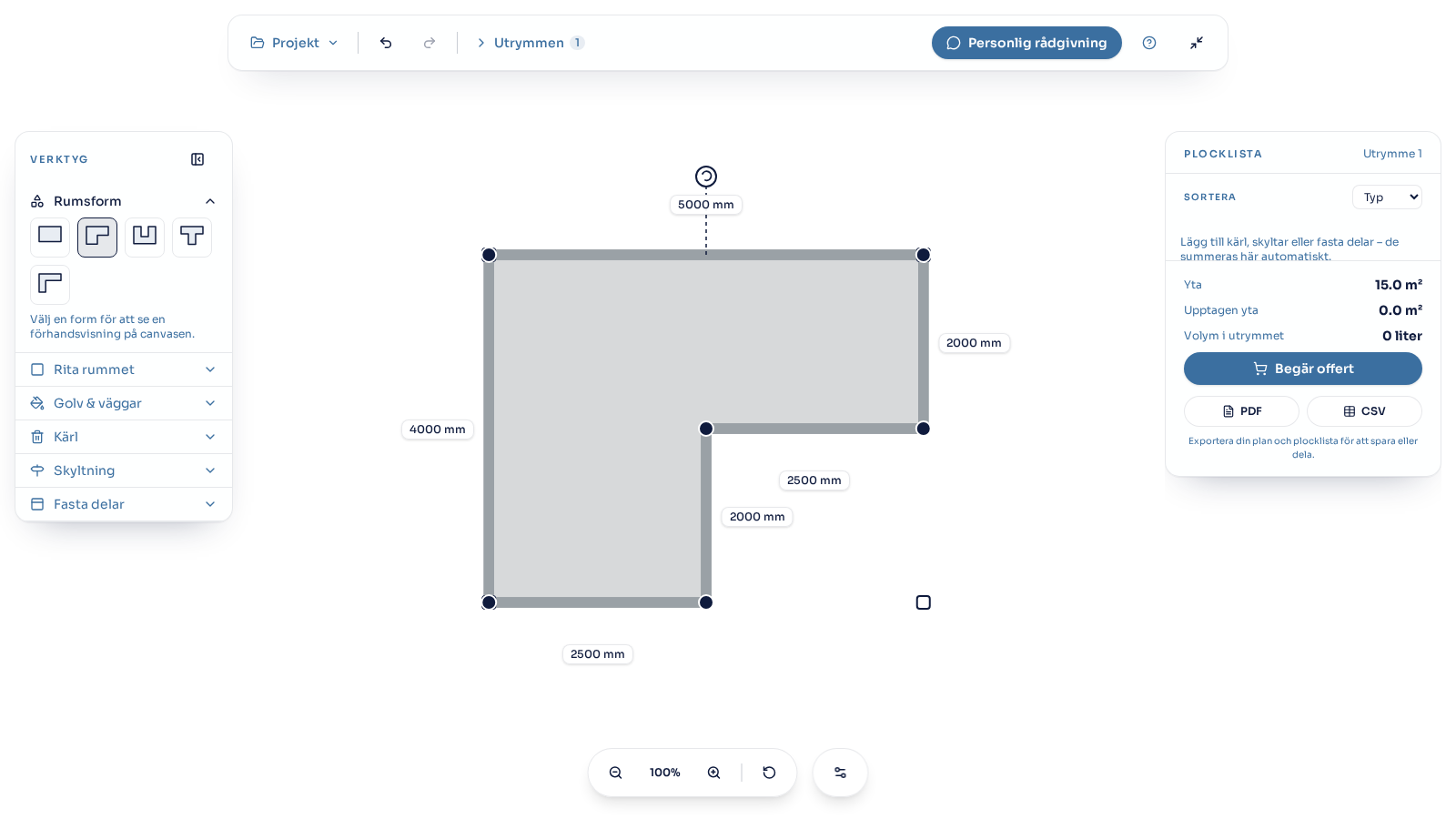
Task: Choose the mirrored L-shape room form
Action: click(x=50, y=284)
